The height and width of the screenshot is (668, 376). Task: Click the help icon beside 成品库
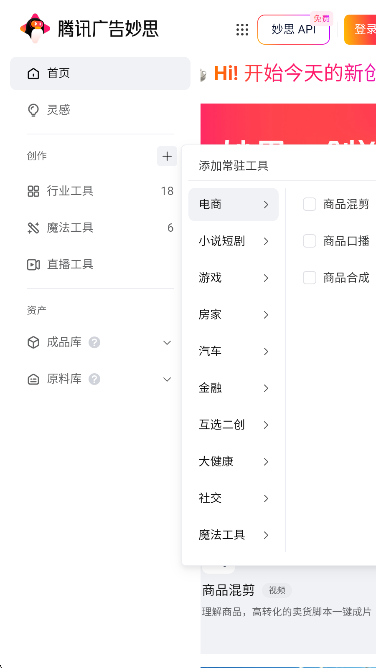[x=95, y=343]
